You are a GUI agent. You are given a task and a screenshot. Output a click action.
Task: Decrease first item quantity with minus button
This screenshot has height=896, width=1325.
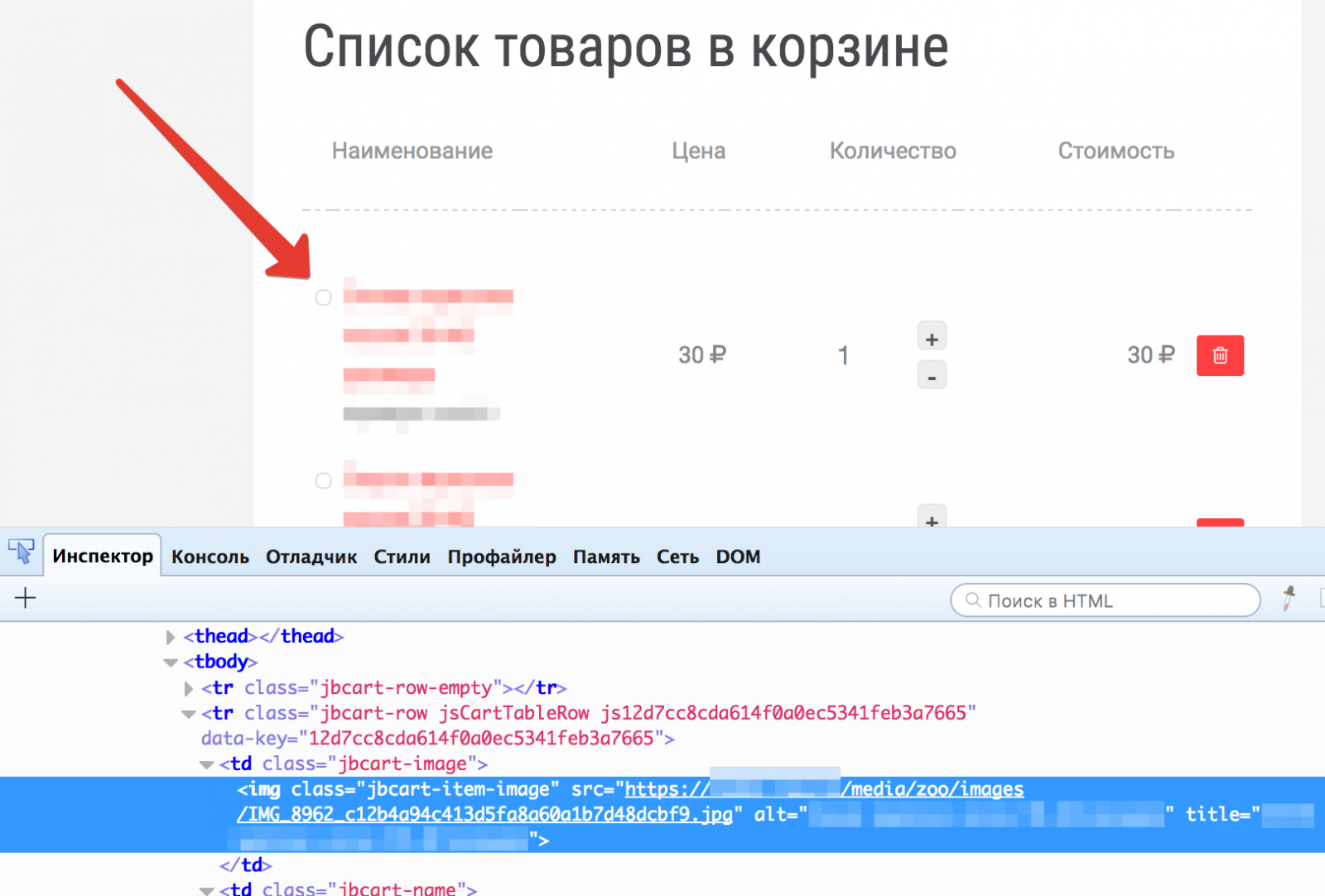[x=932, y=377]
